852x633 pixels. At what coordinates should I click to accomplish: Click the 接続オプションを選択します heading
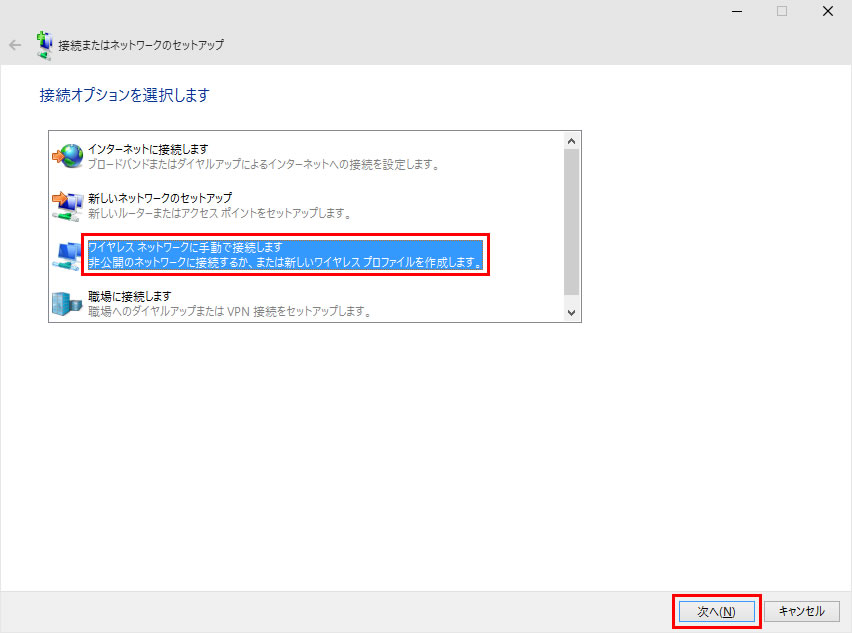pyautogui.click(x=124, y=95)
